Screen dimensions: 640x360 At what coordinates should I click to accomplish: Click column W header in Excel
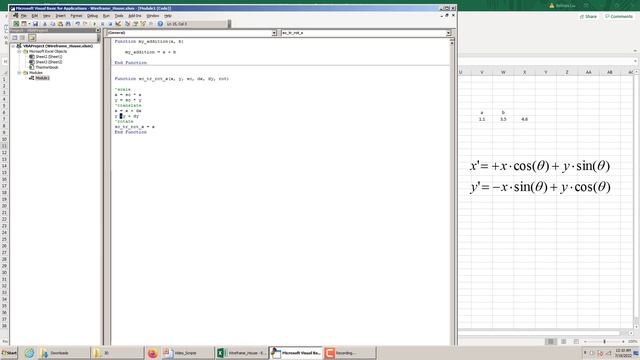coord(503,72)
